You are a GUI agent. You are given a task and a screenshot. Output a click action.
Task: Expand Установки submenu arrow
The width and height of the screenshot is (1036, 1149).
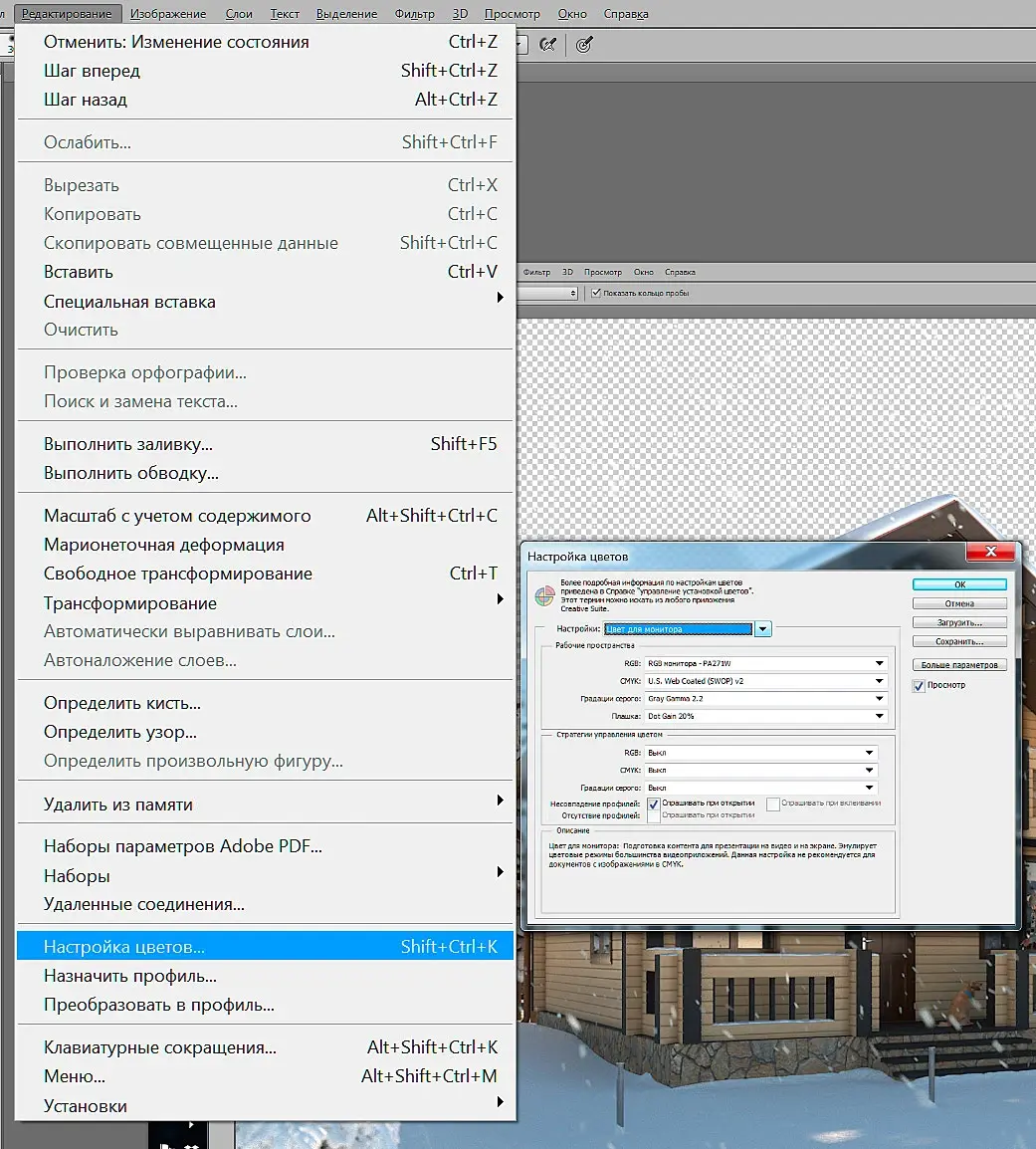tap(500, 1102)
